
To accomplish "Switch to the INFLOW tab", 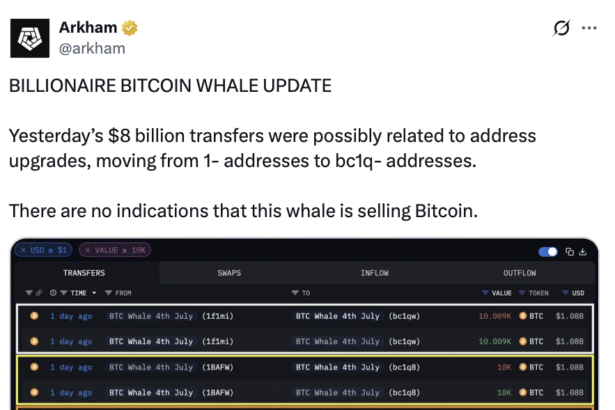I will click(x=375, y=272).
